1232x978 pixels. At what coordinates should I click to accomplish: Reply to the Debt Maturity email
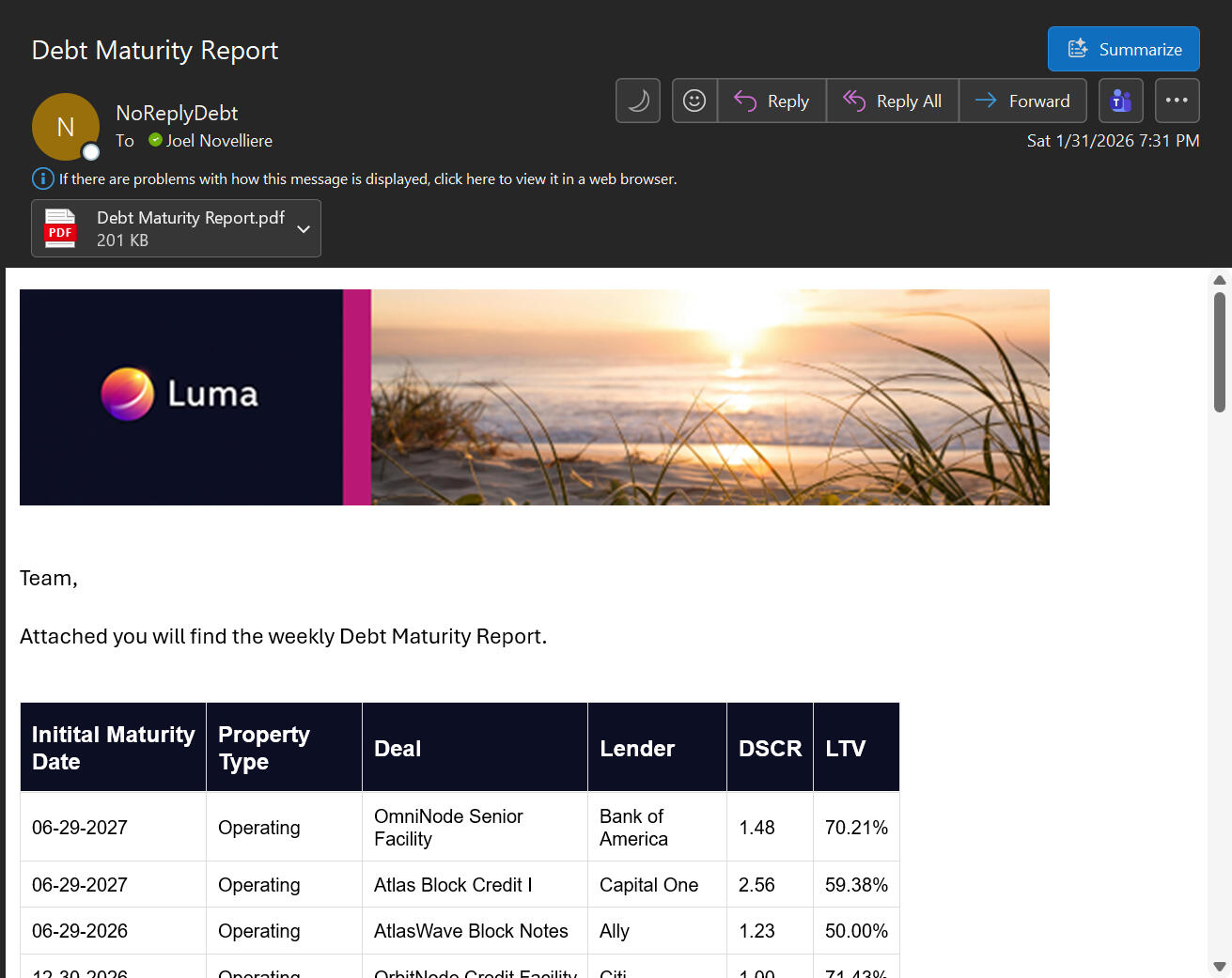772,101
